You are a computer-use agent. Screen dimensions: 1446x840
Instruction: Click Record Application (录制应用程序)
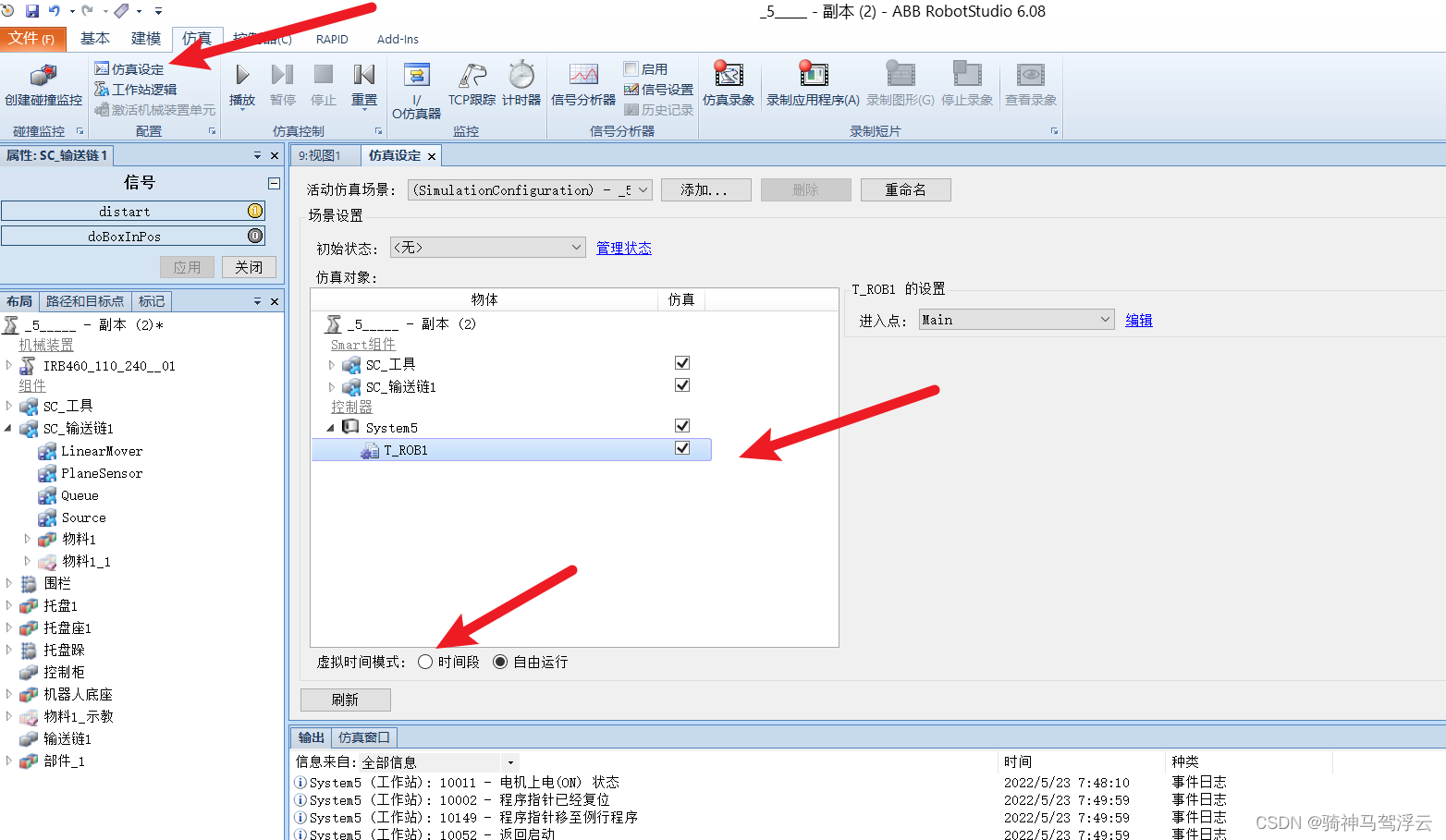pos(813,85)
